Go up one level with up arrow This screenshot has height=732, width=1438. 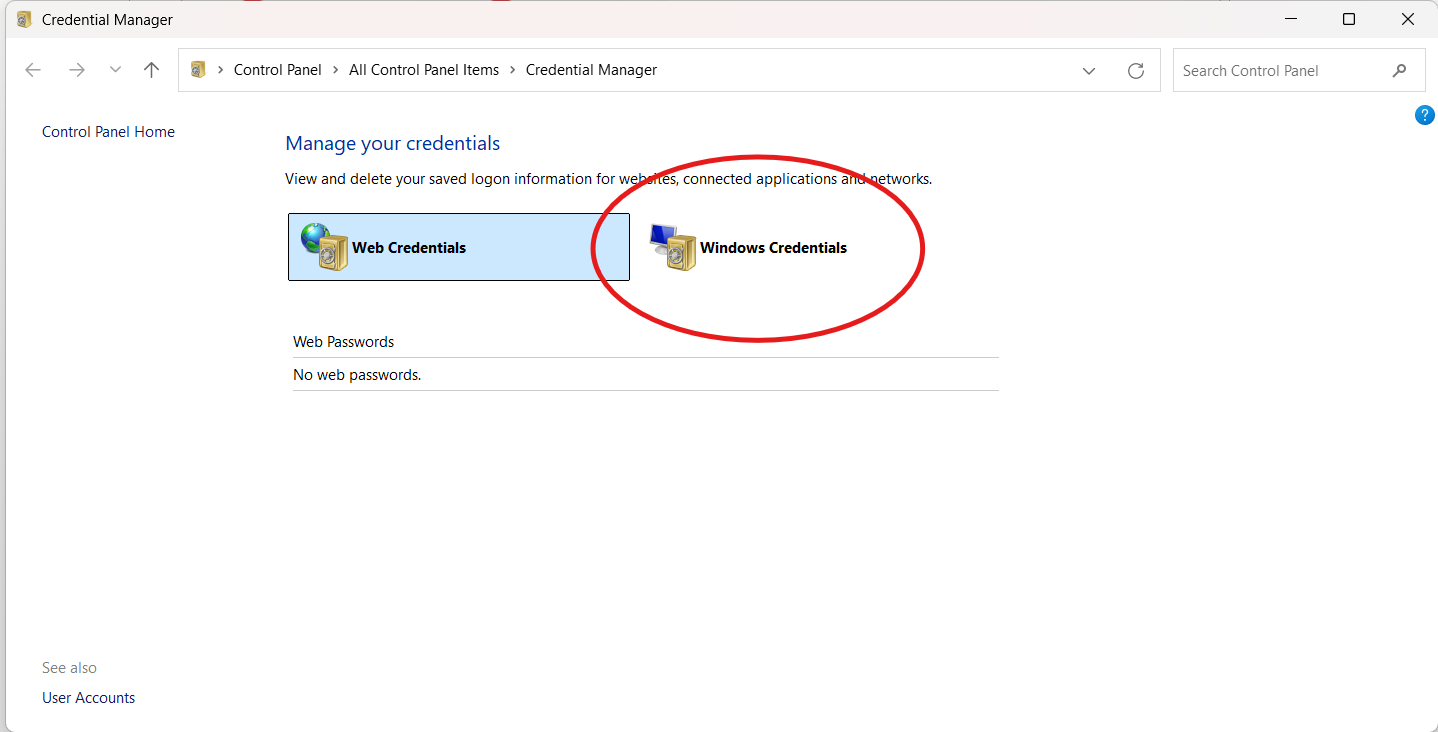pyautogui.click(x=151, y=70)
